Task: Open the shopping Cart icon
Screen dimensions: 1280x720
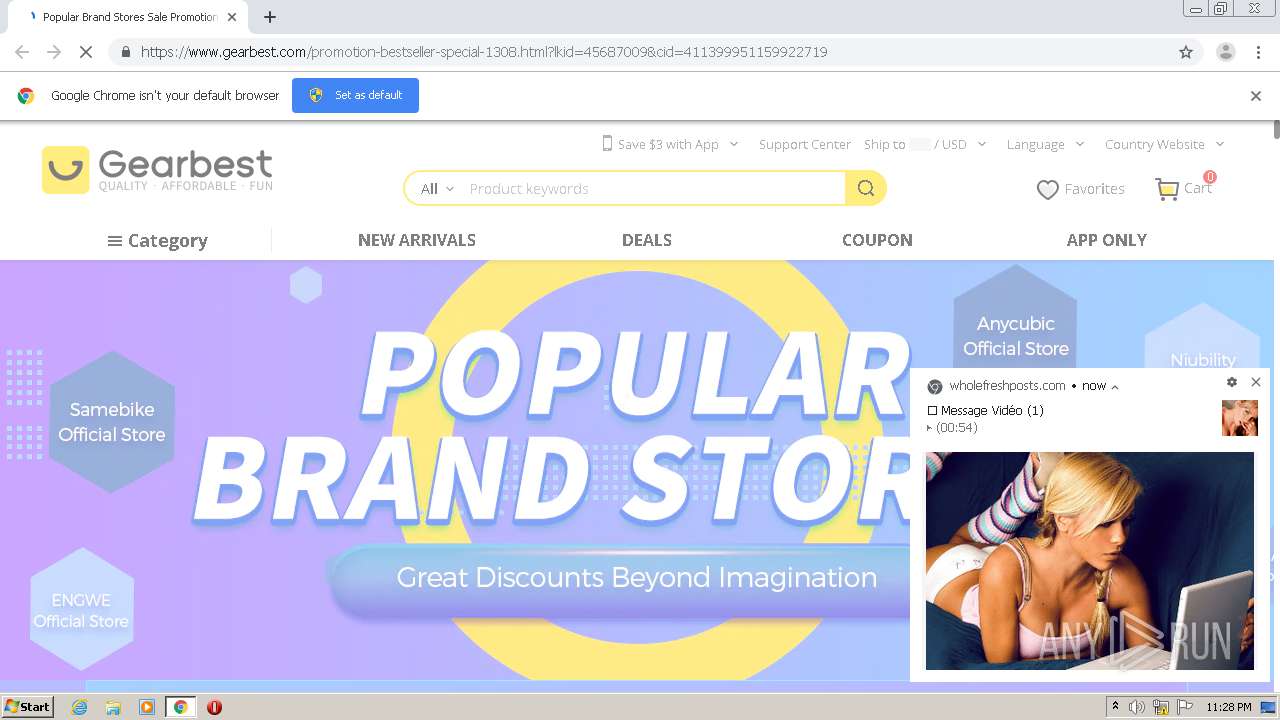Action: pos(1167,189)
